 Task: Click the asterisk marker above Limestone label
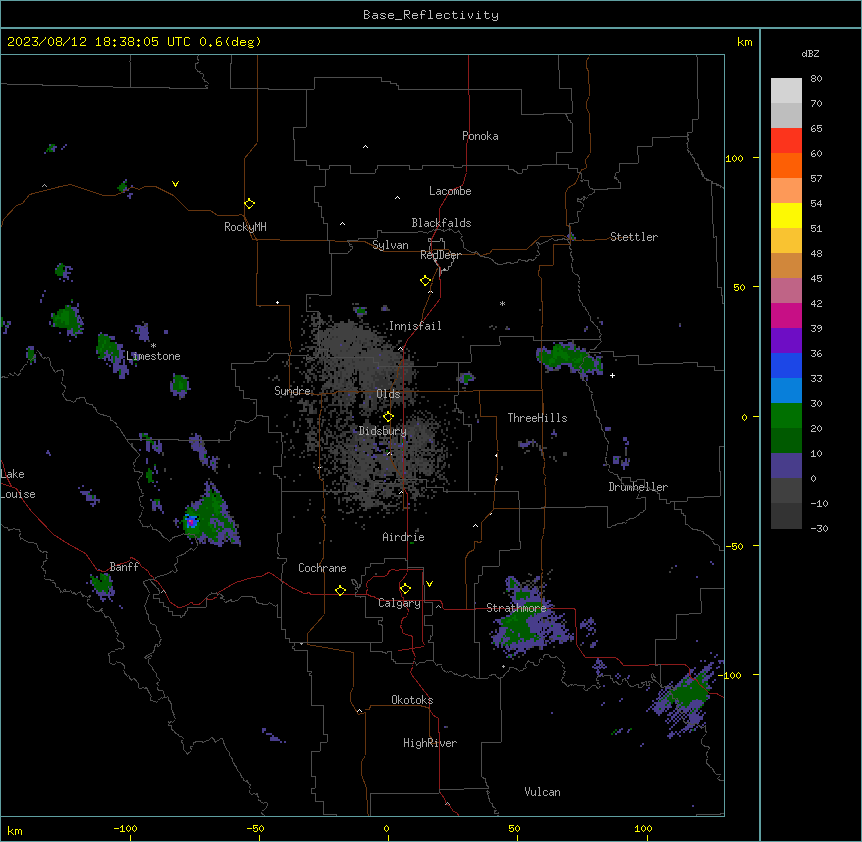point(153,346)
